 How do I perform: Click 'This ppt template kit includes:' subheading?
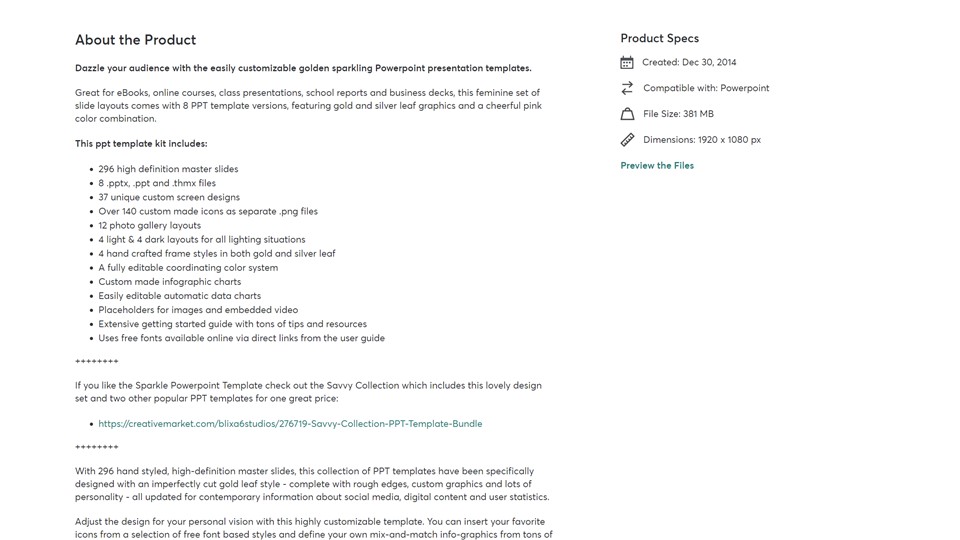click(x=141, y=144)
